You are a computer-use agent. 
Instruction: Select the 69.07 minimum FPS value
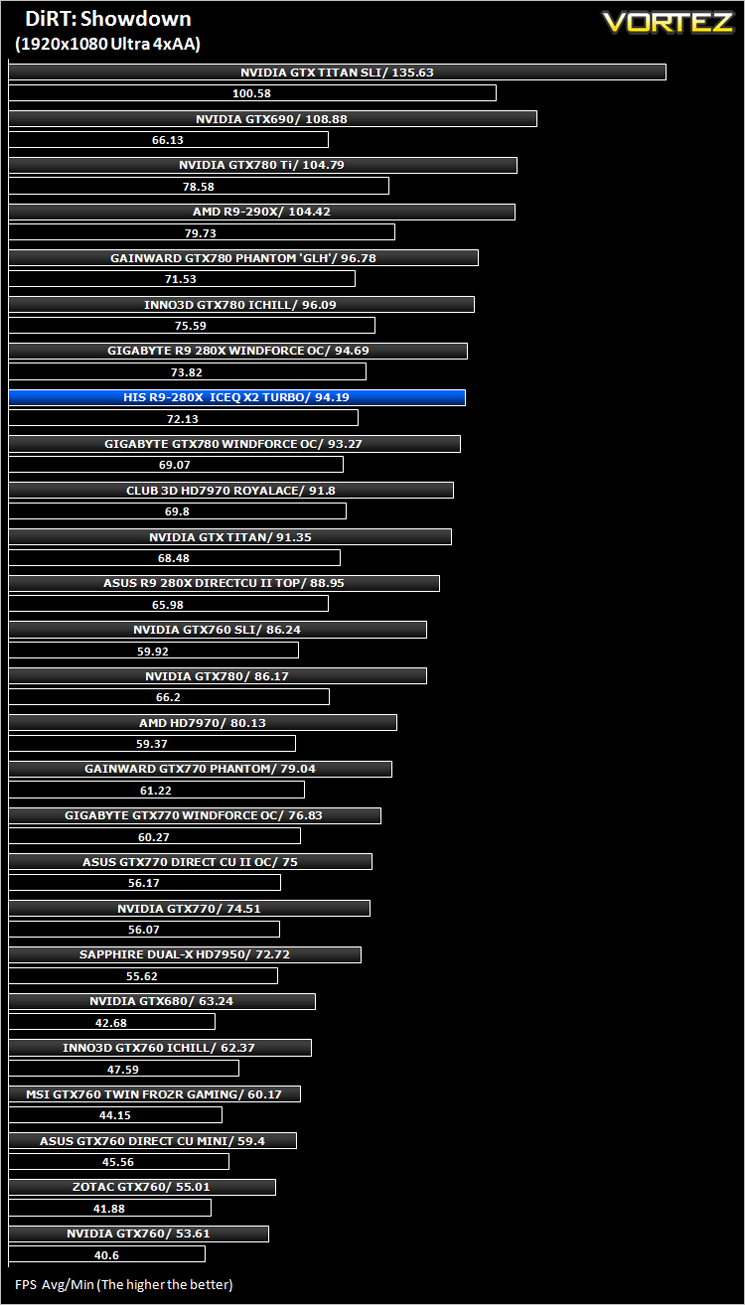pos(175,465)
